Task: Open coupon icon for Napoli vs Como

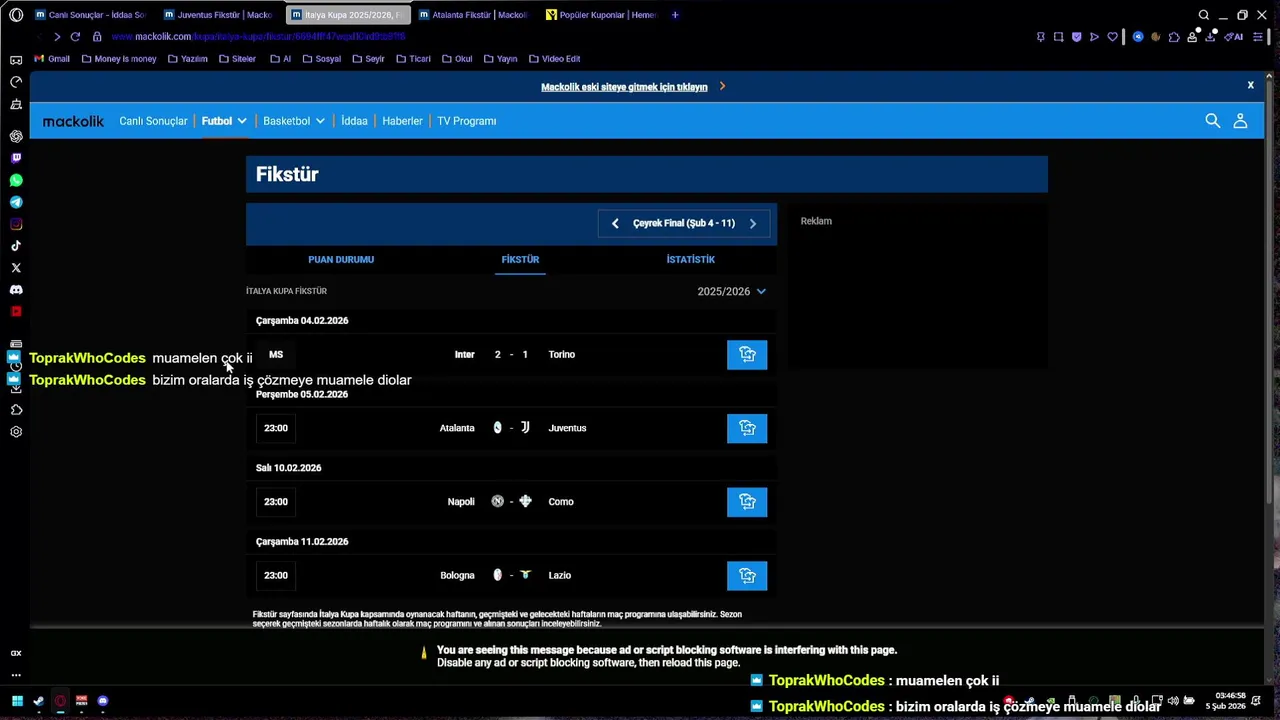Action: coord(747,502)
